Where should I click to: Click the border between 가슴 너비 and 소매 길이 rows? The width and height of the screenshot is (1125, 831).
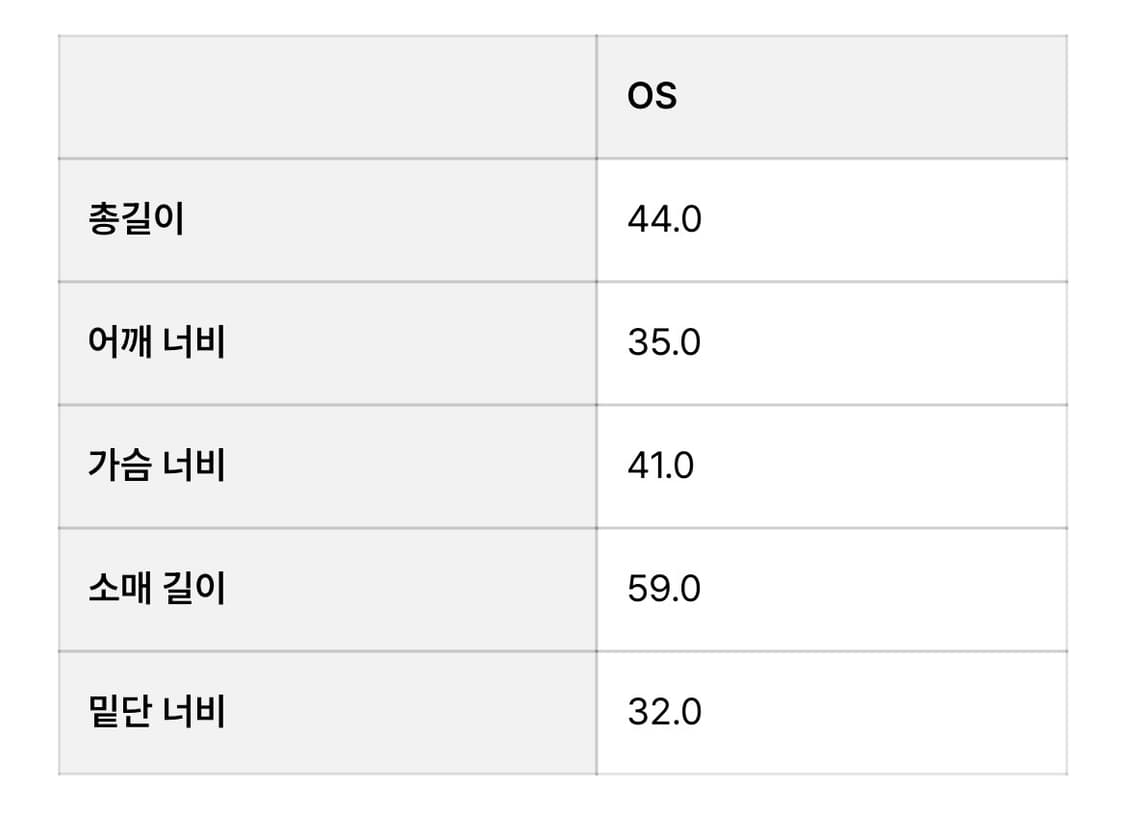tap(562, 528)
